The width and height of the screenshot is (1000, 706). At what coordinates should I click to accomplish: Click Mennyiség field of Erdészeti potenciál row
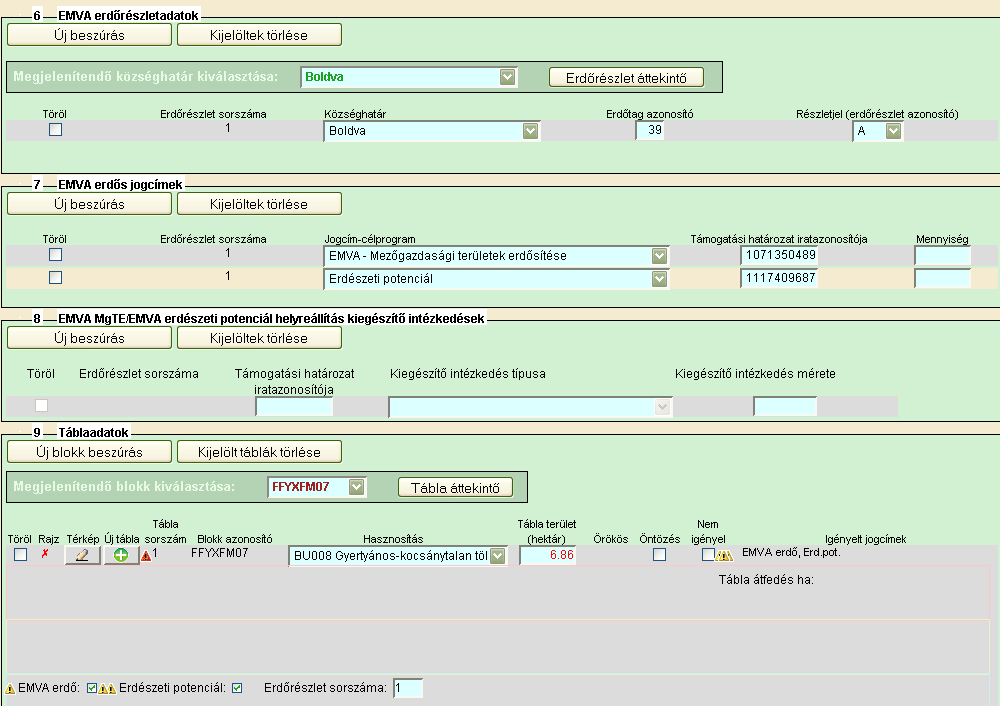943,279
